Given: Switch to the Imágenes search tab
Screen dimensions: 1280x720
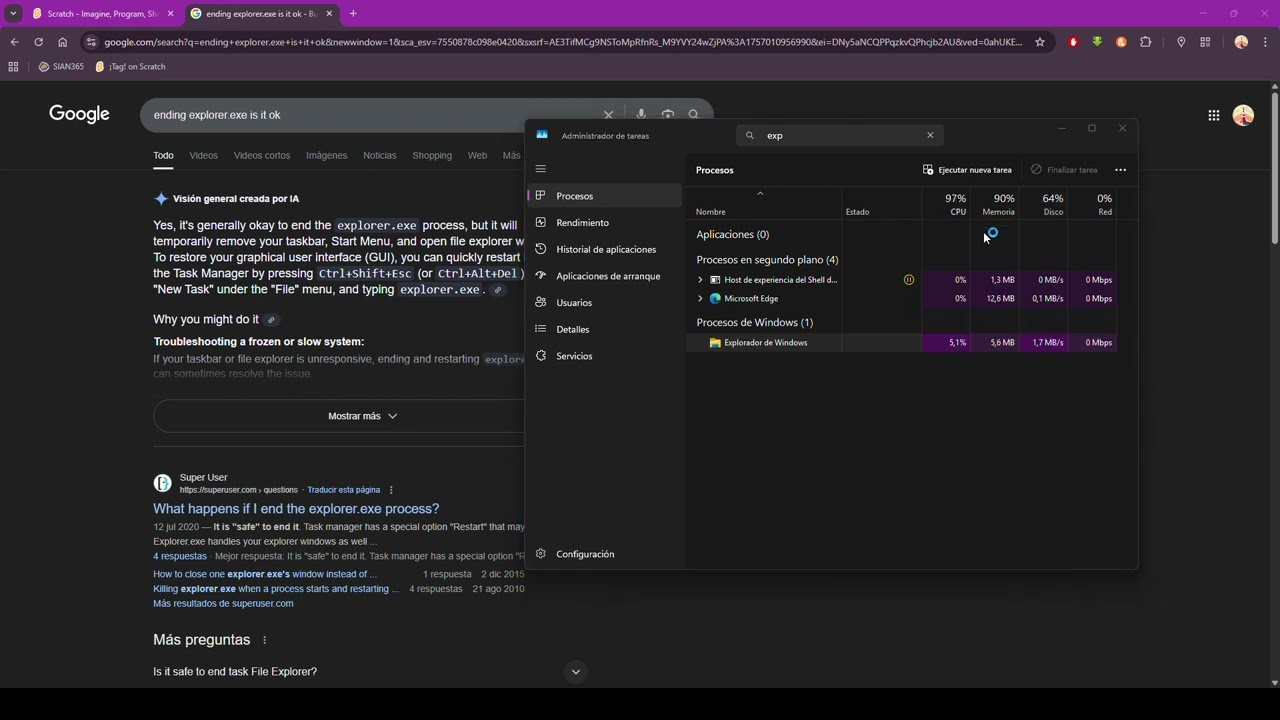Looking at the screenshot, I should [x=326, y=156].
